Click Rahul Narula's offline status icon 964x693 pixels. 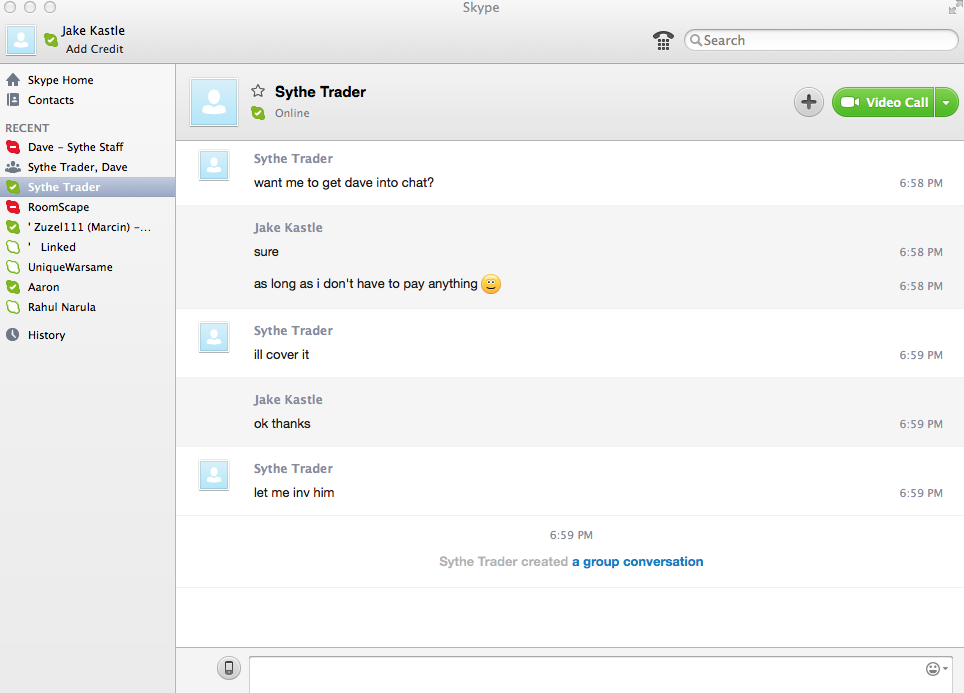13,307
